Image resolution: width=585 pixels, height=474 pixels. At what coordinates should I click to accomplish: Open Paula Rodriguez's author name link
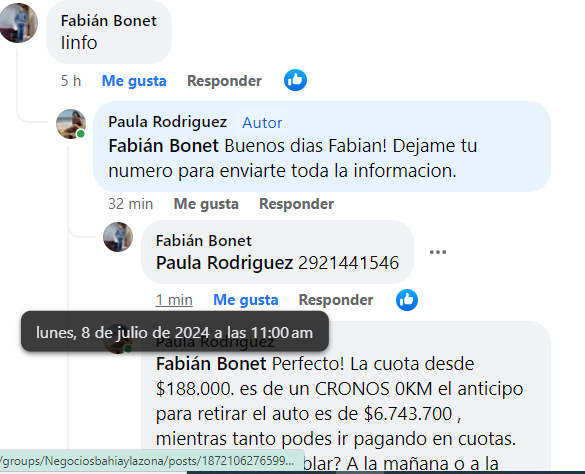click(168, 122)
